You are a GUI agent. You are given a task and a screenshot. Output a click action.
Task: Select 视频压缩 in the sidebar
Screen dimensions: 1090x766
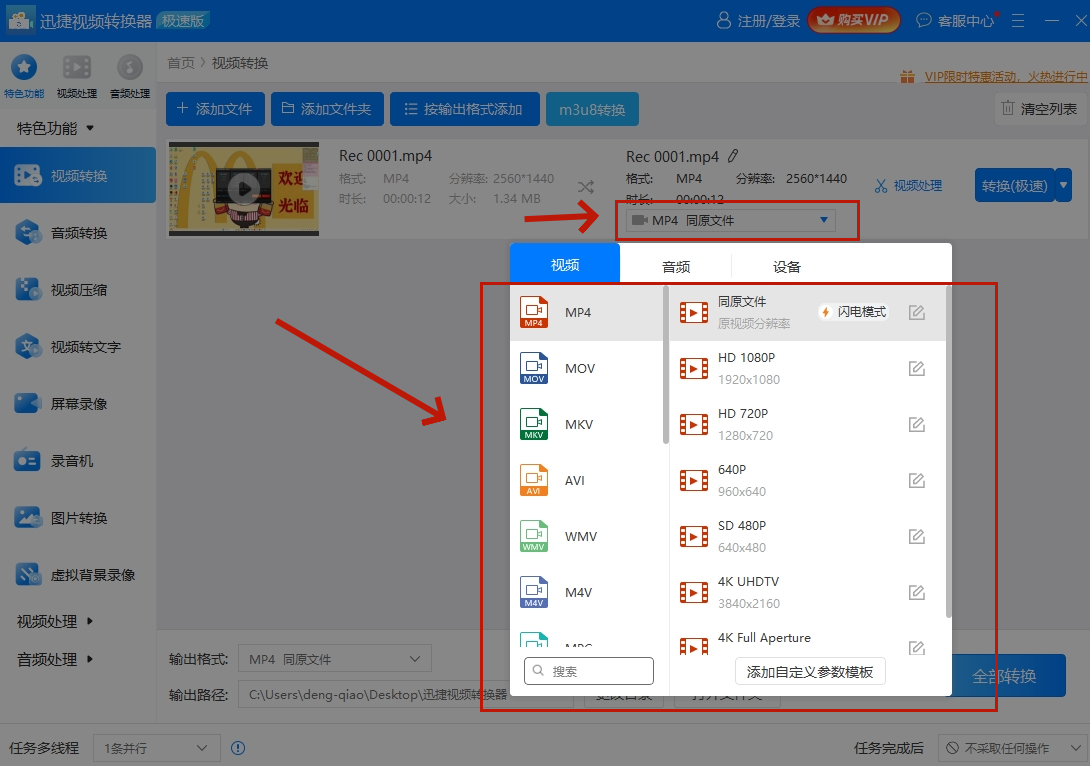point(78,290)
